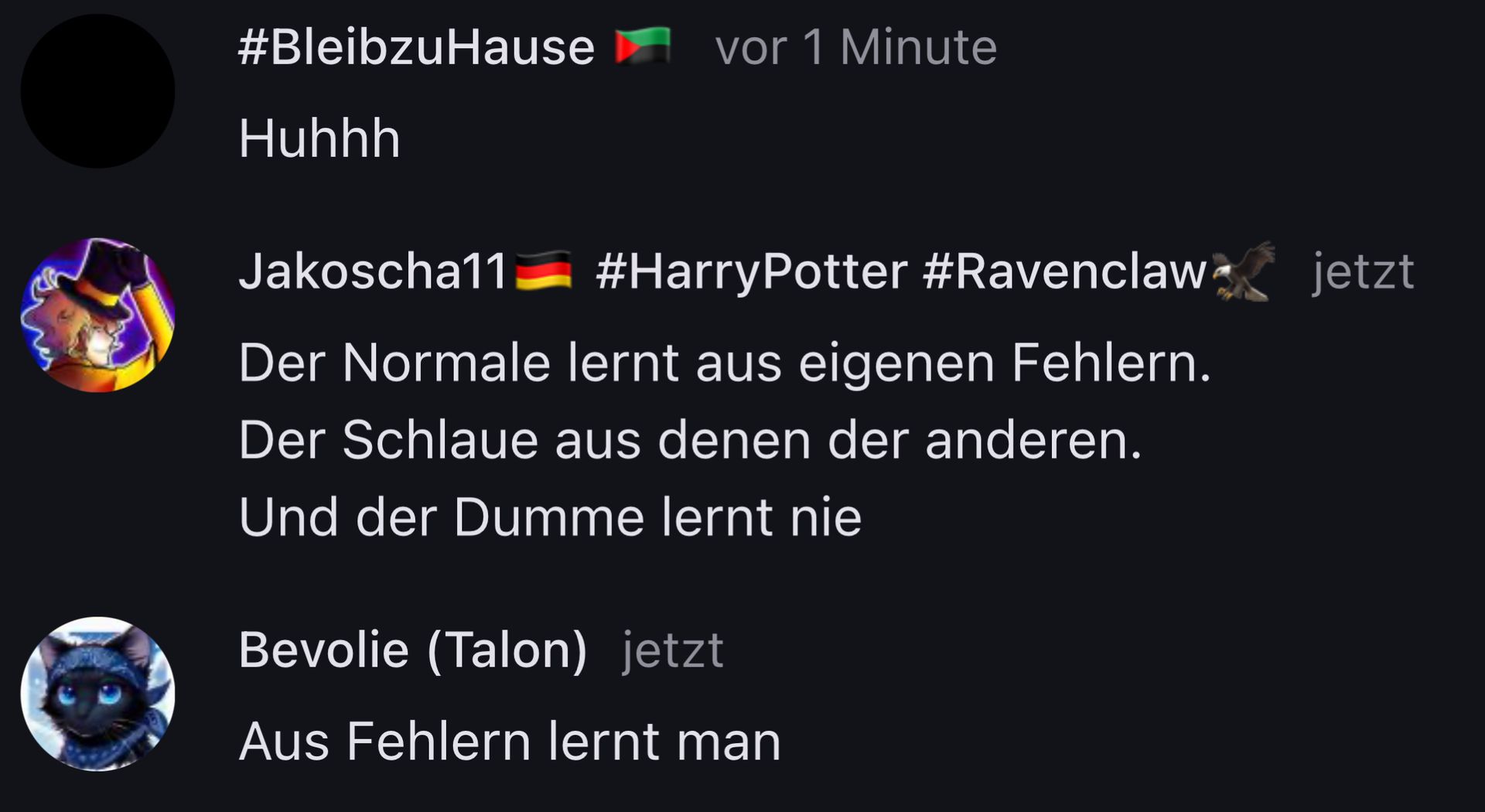Click the #Ravenclaw hashtag

[1065, 272]
